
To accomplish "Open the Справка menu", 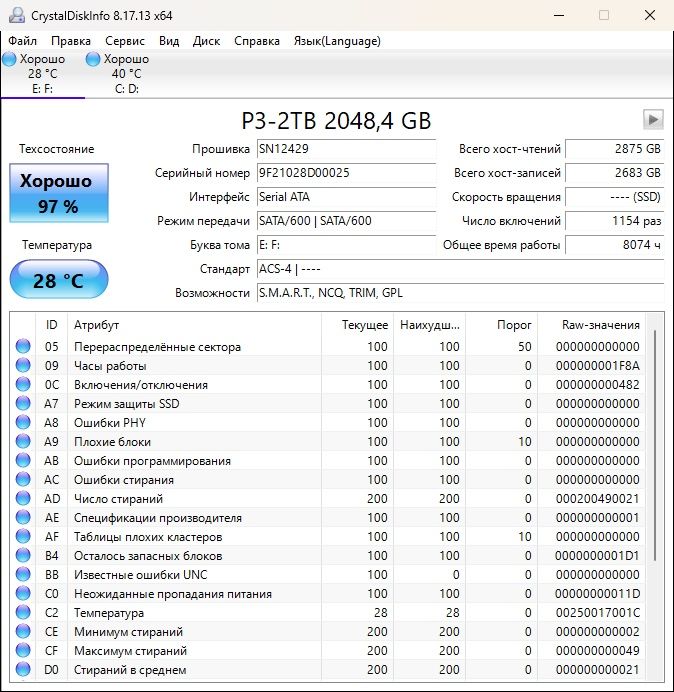I will (257, 41).
